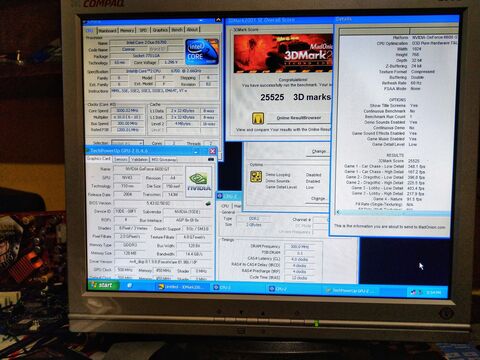The image size is (480, 360).
Task: Click the NVIDIA logo in GPU-Z
Action: pyautogui.click(x=199, y=182)
